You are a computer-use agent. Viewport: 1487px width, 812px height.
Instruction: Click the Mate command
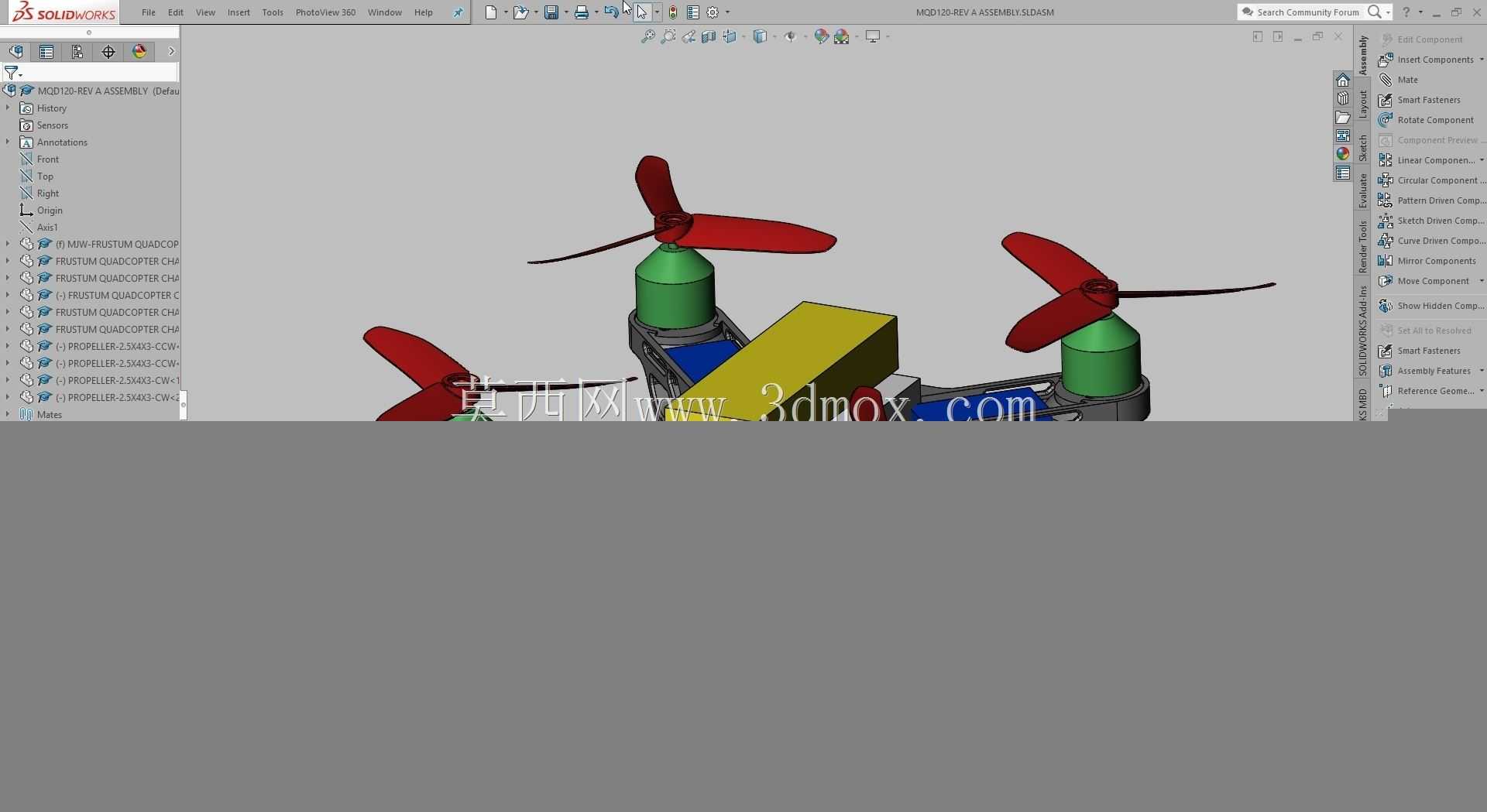pos(1408,80)
